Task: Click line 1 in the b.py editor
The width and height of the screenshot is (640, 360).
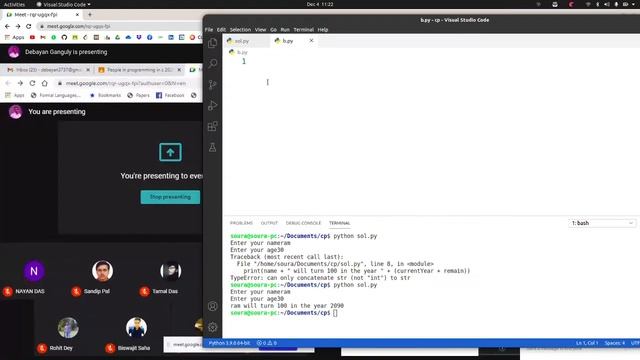Action: pos(244,61)
